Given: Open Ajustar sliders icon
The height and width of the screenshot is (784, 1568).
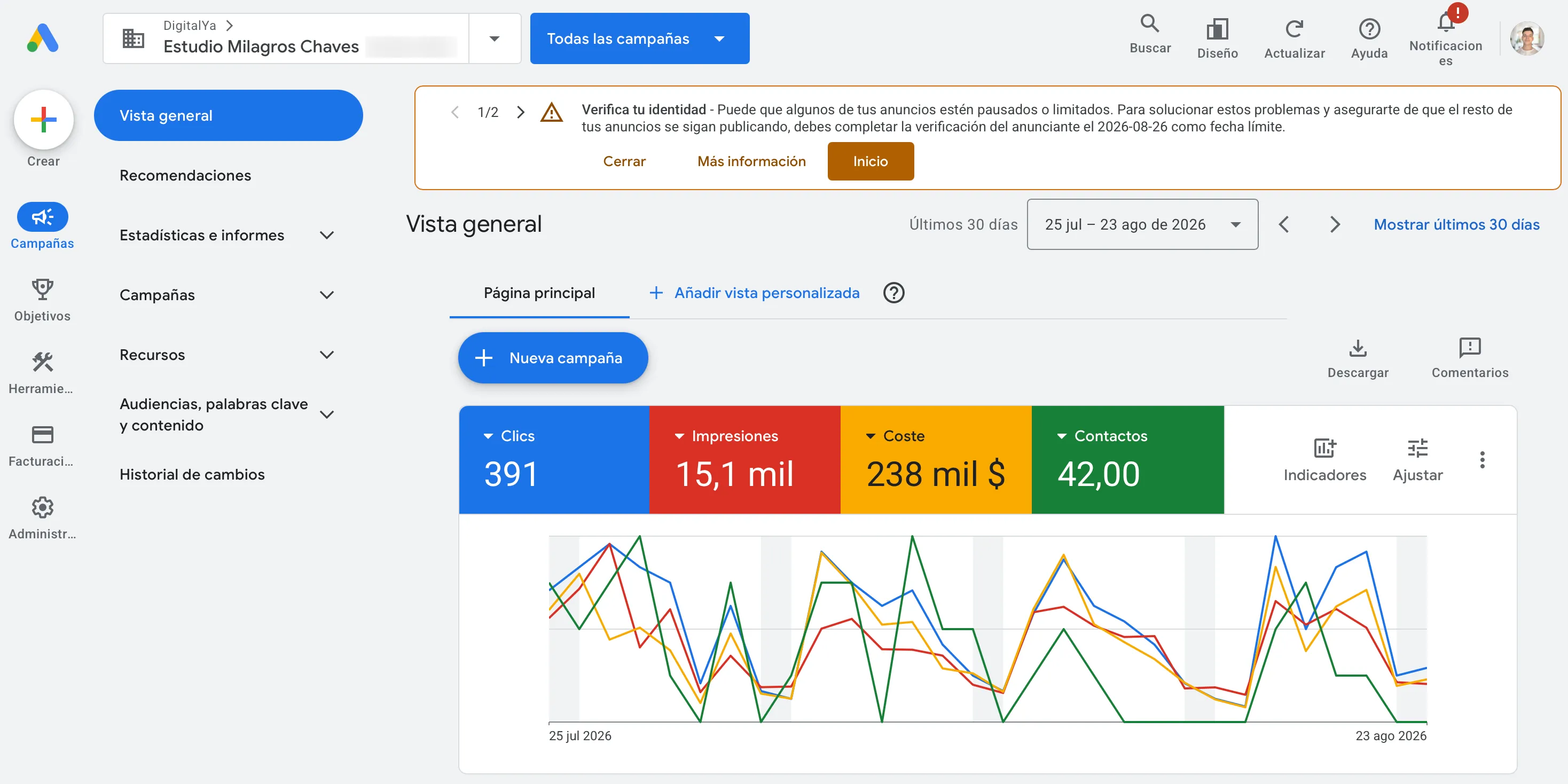Looking at the screenshot, I should (1417, 449).
